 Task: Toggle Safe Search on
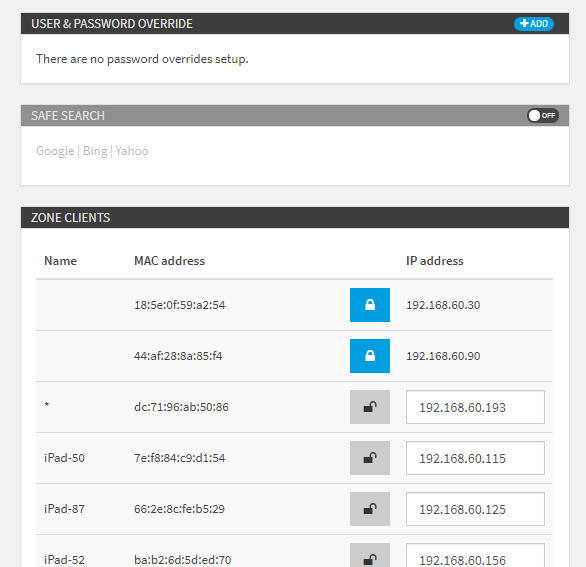543,115
